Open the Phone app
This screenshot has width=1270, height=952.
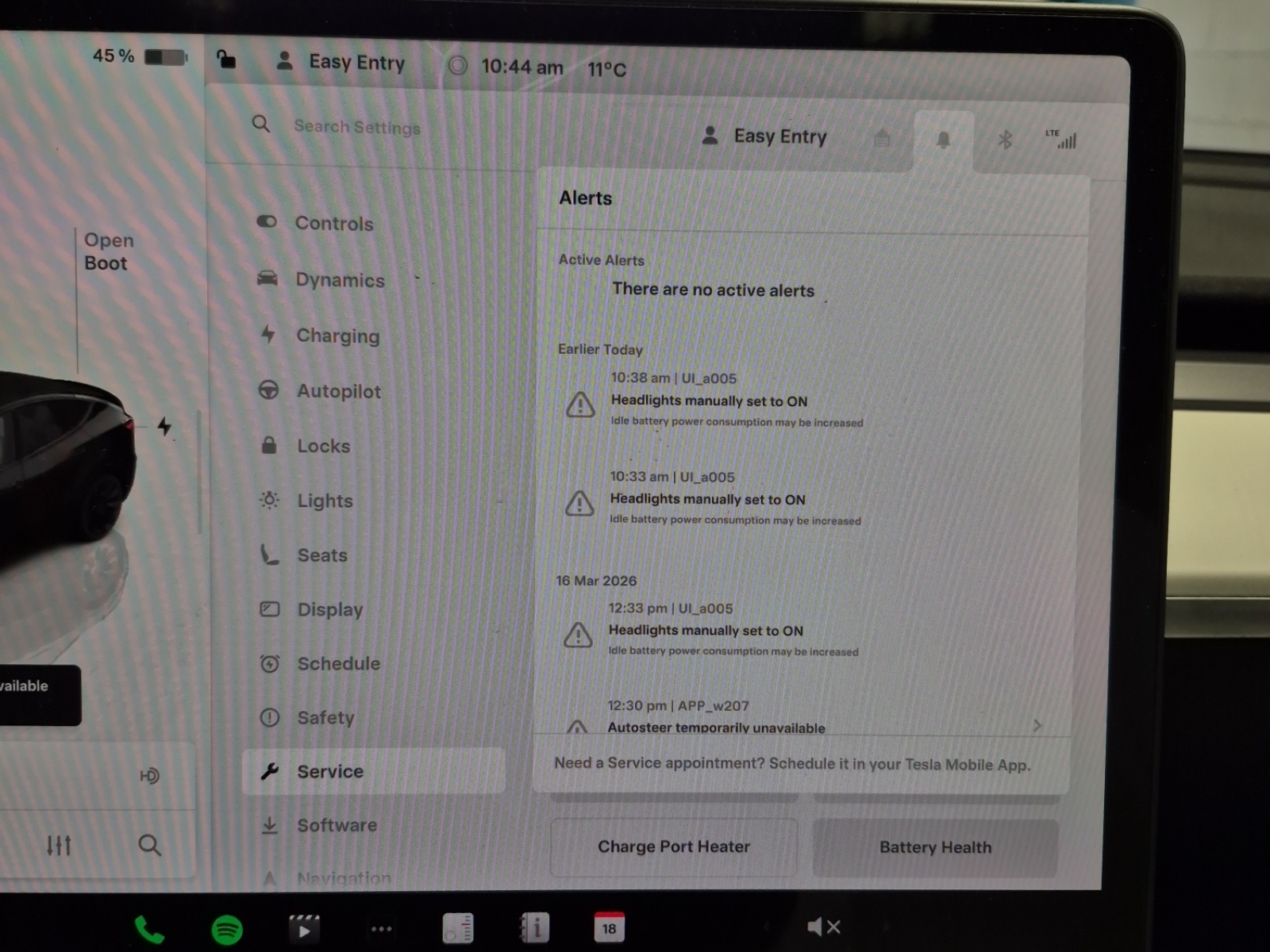click(148, 929)
